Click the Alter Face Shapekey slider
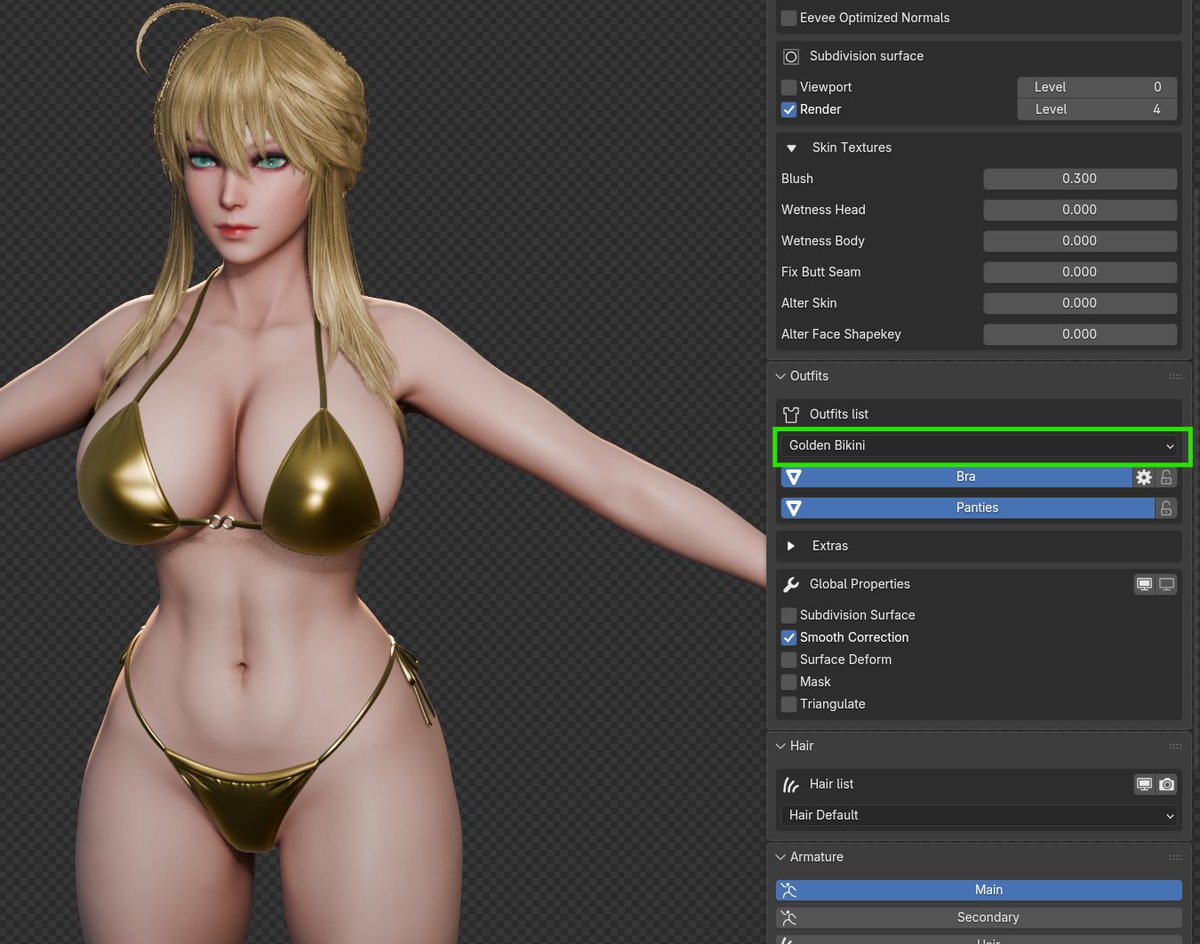This screenshot has width=1200, height=944. coord(1080,334)
